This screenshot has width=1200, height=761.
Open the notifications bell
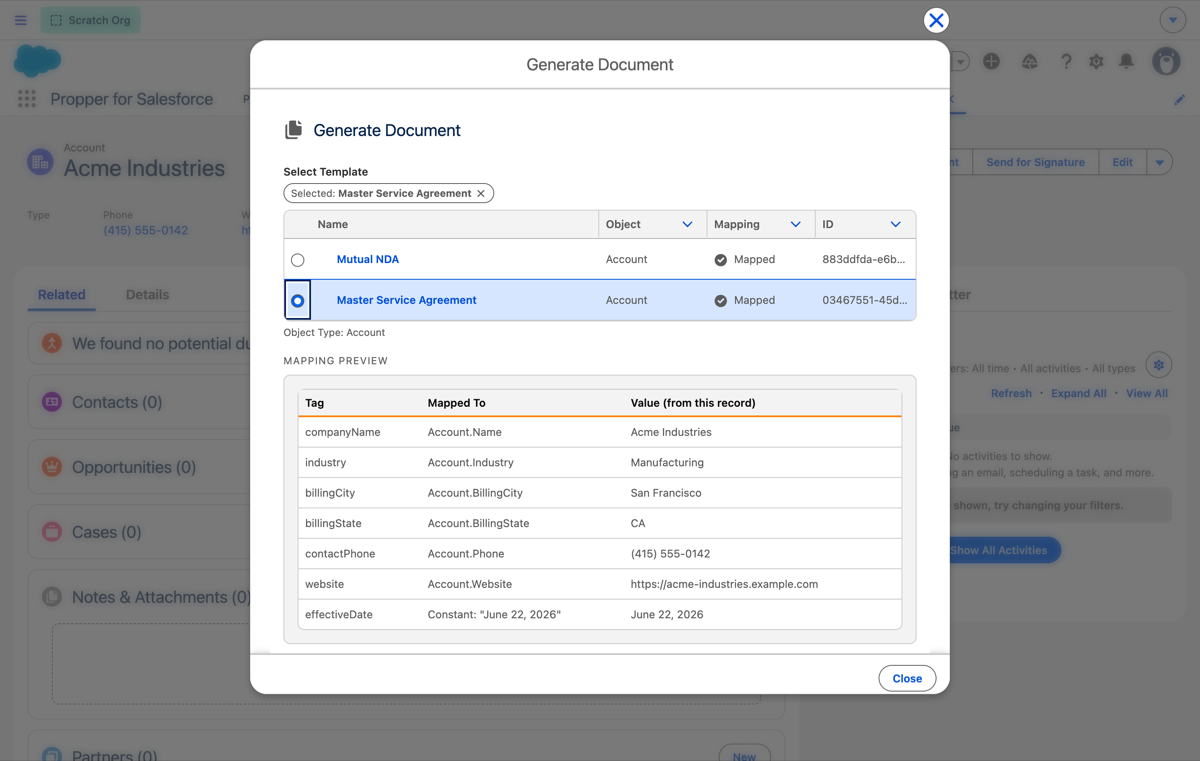pos(1126,61)
